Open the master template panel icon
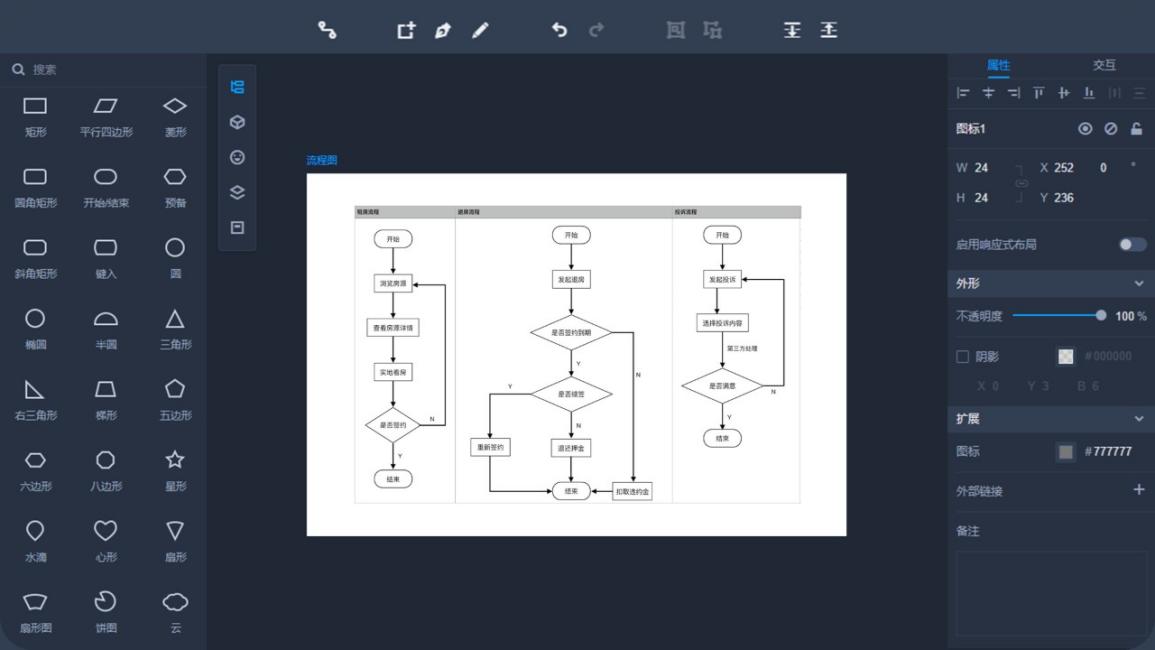This screenshot has width=1155, height=650. pyautogui.click(x=237, y=228)
